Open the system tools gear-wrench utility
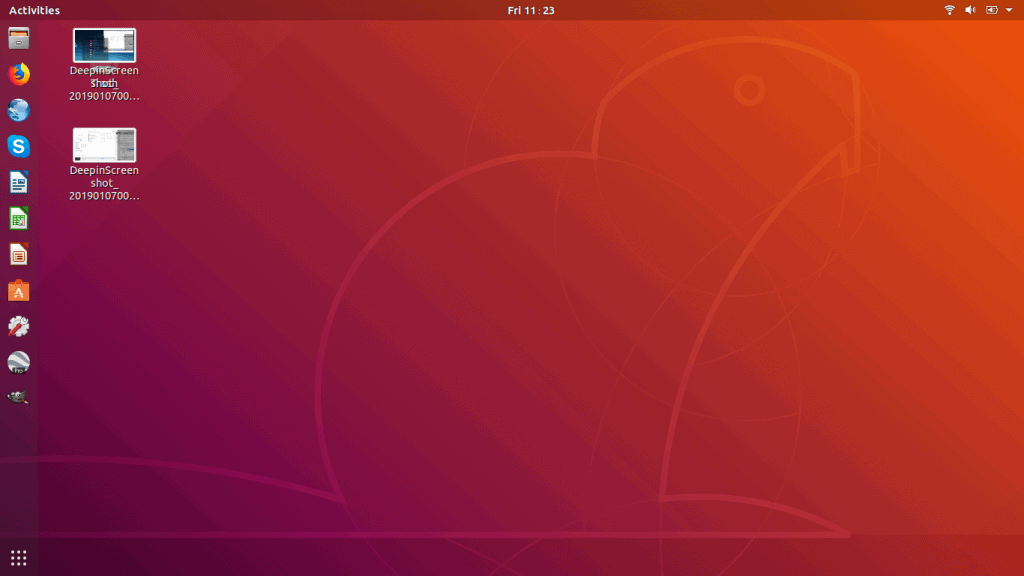This screenshot has height=576, width=1024. tap(18, 325)
